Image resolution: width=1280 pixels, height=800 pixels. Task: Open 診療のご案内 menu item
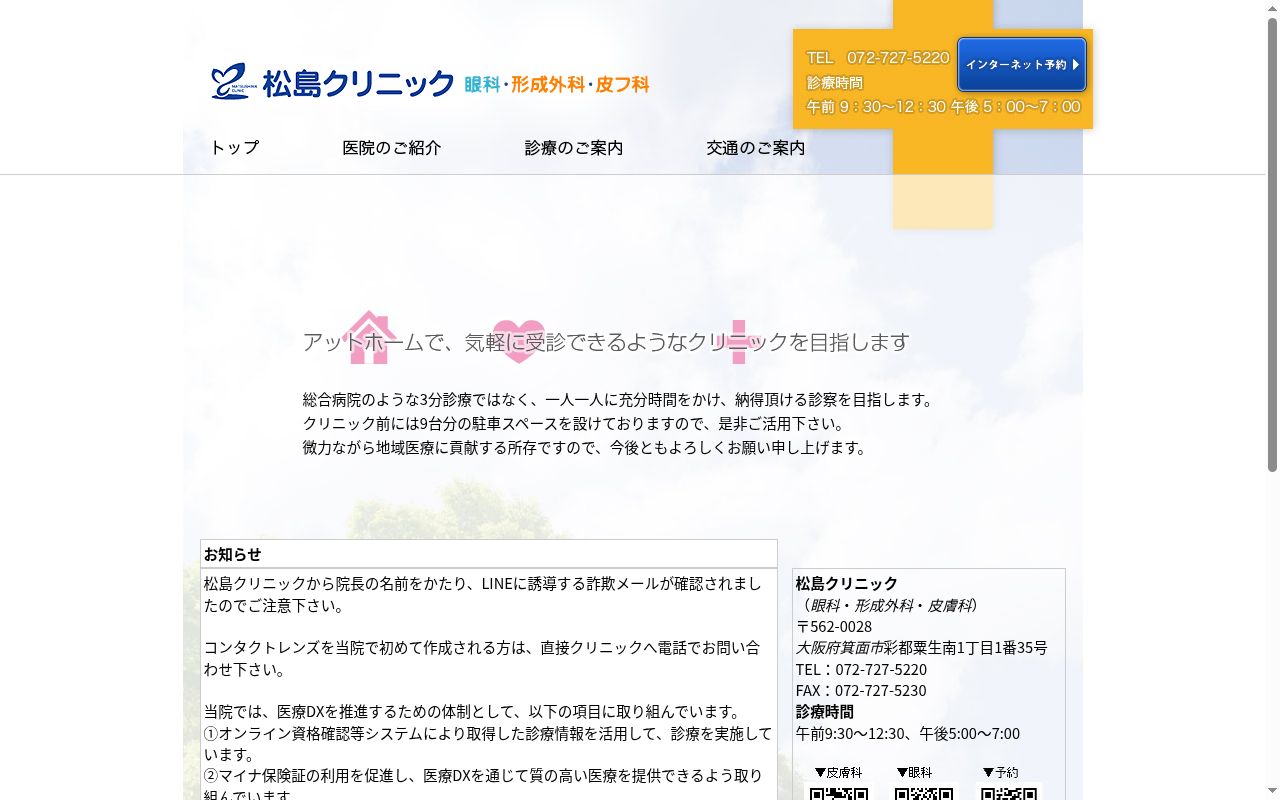(x=573, y=148)
